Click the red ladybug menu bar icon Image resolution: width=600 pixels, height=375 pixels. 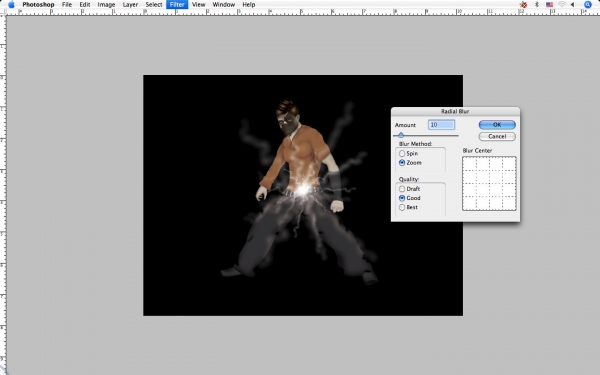(523, 5)
